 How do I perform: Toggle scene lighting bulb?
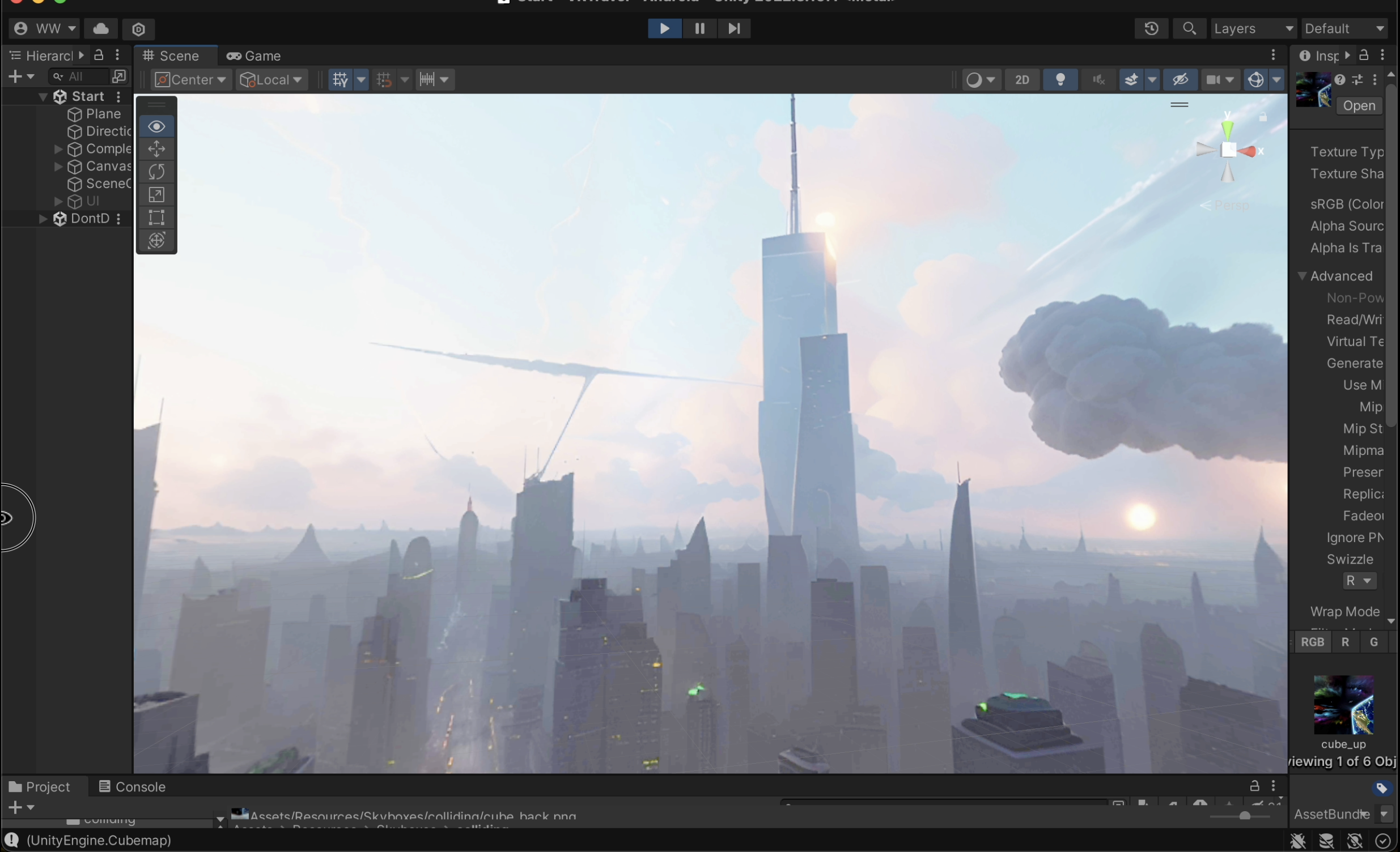(x=1060, y=79)
